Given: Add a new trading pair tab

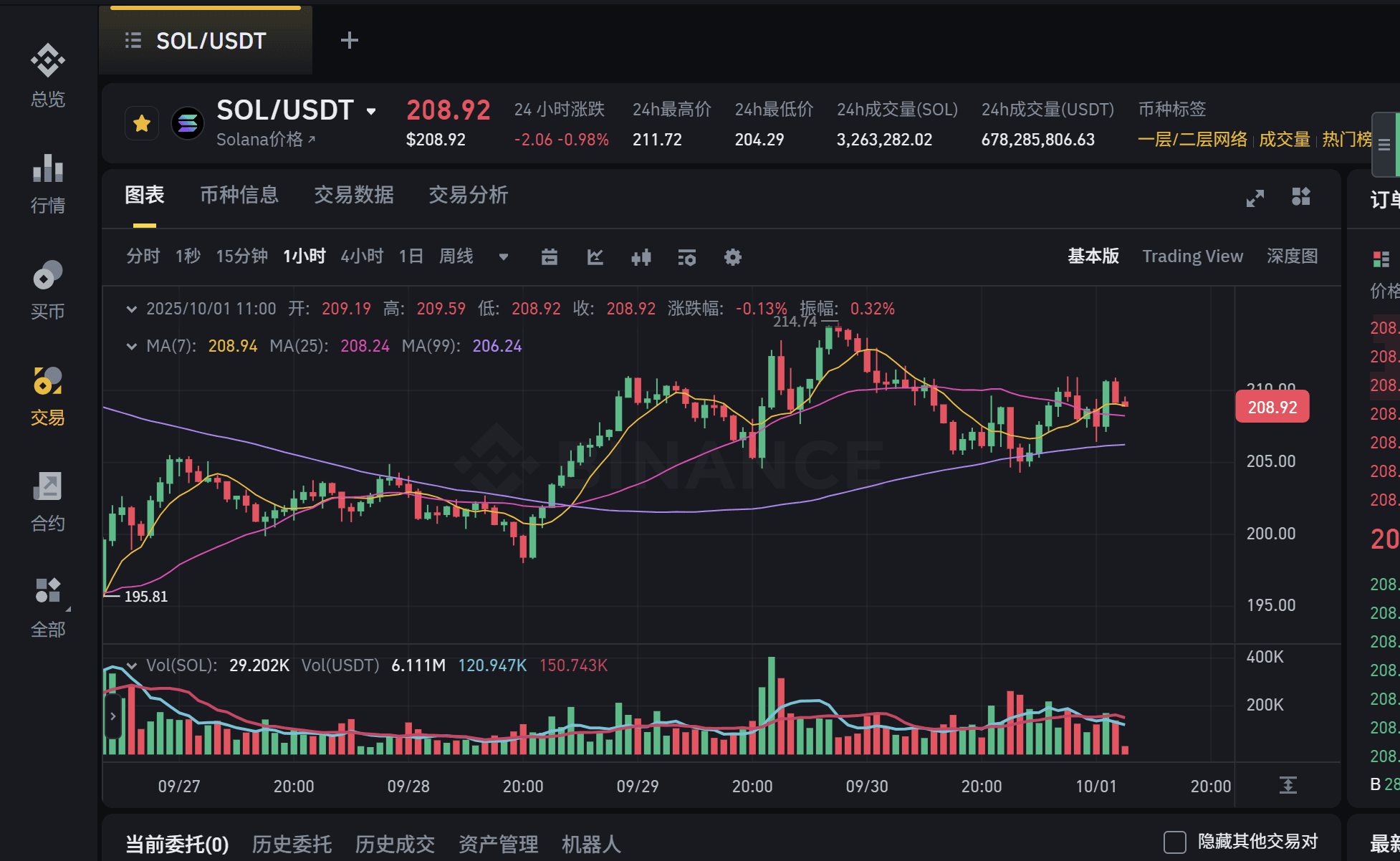Looking at the screenshot, I should [x=349, y=40].
